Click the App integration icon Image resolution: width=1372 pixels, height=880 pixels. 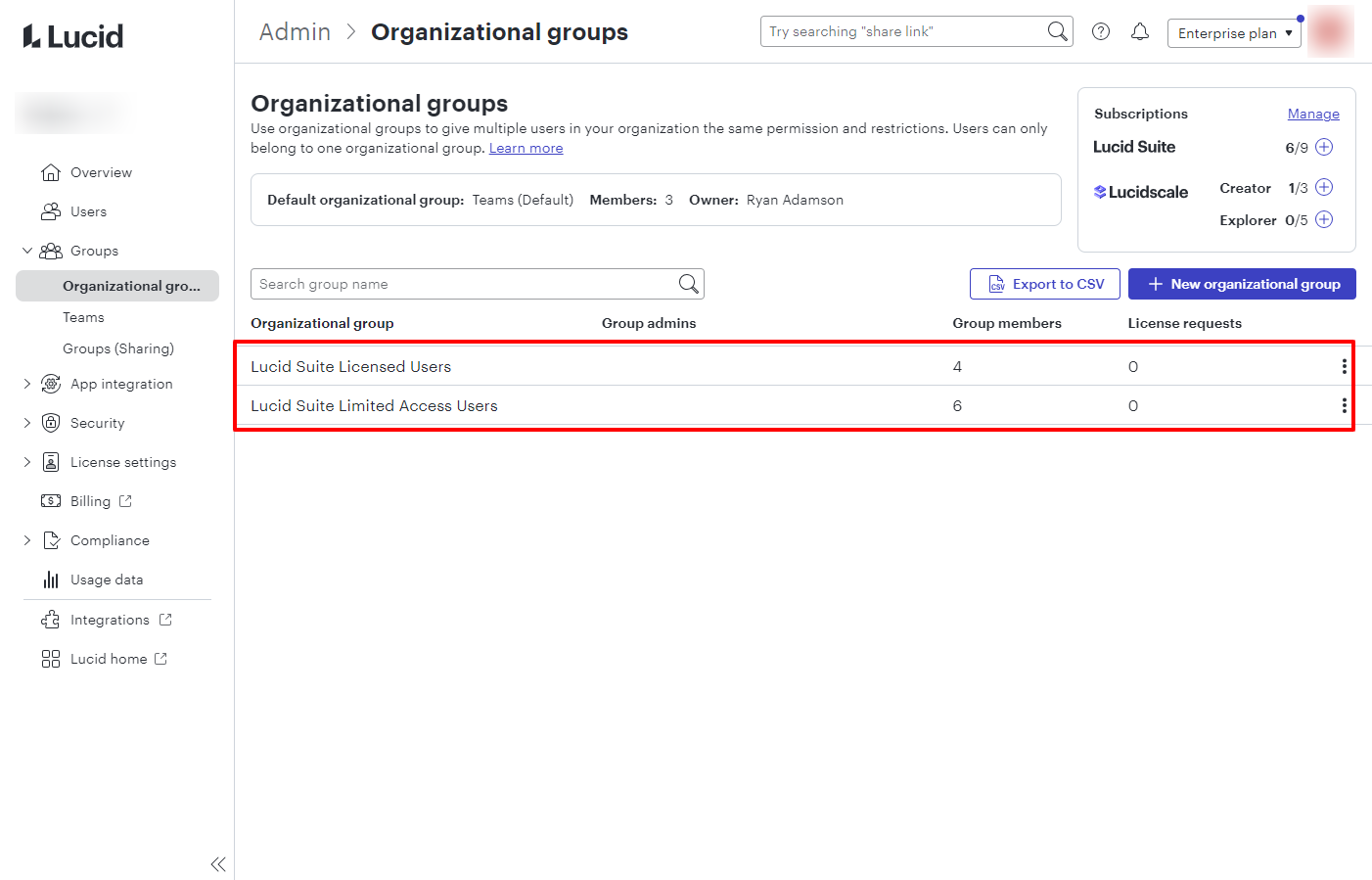(x=51, y=384)
